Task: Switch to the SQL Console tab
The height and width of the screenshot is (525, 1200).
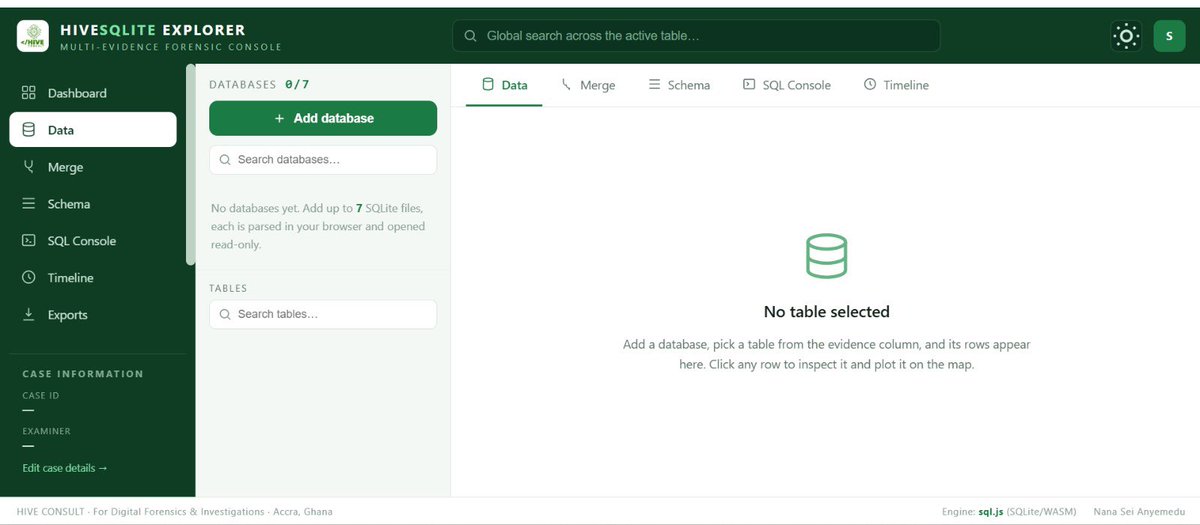Action: point(787,85)
